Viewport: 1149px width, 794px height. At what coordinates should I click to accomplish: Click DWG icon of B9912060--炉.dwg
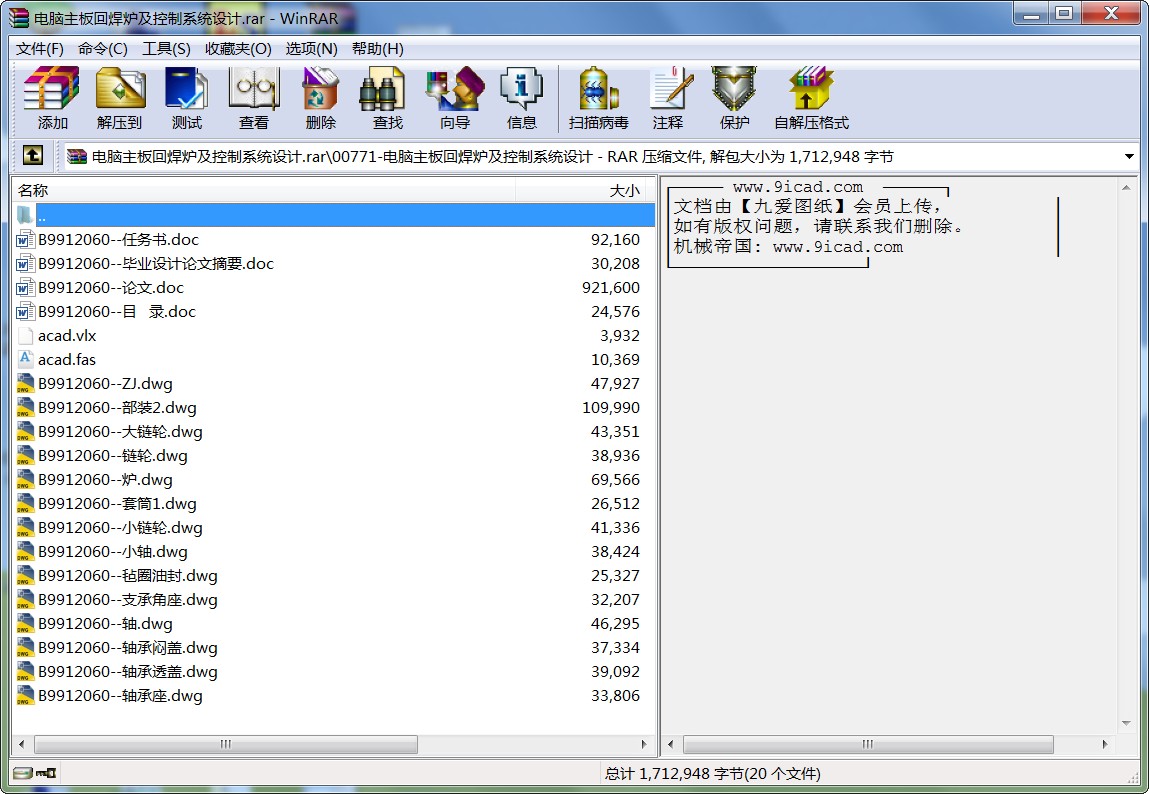25,480
